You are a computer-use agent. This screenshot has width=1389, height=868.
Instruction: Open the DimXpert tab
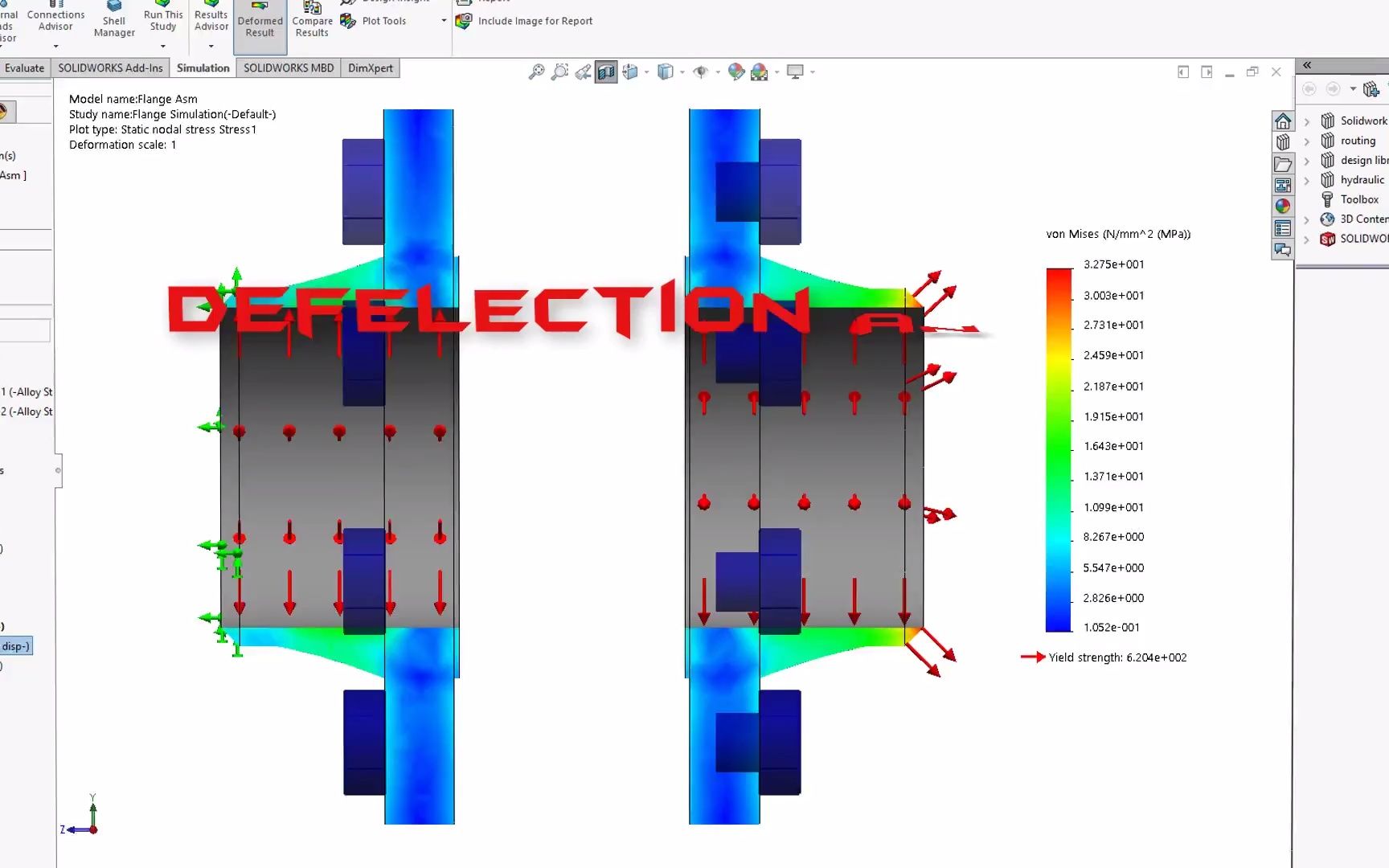370,68
